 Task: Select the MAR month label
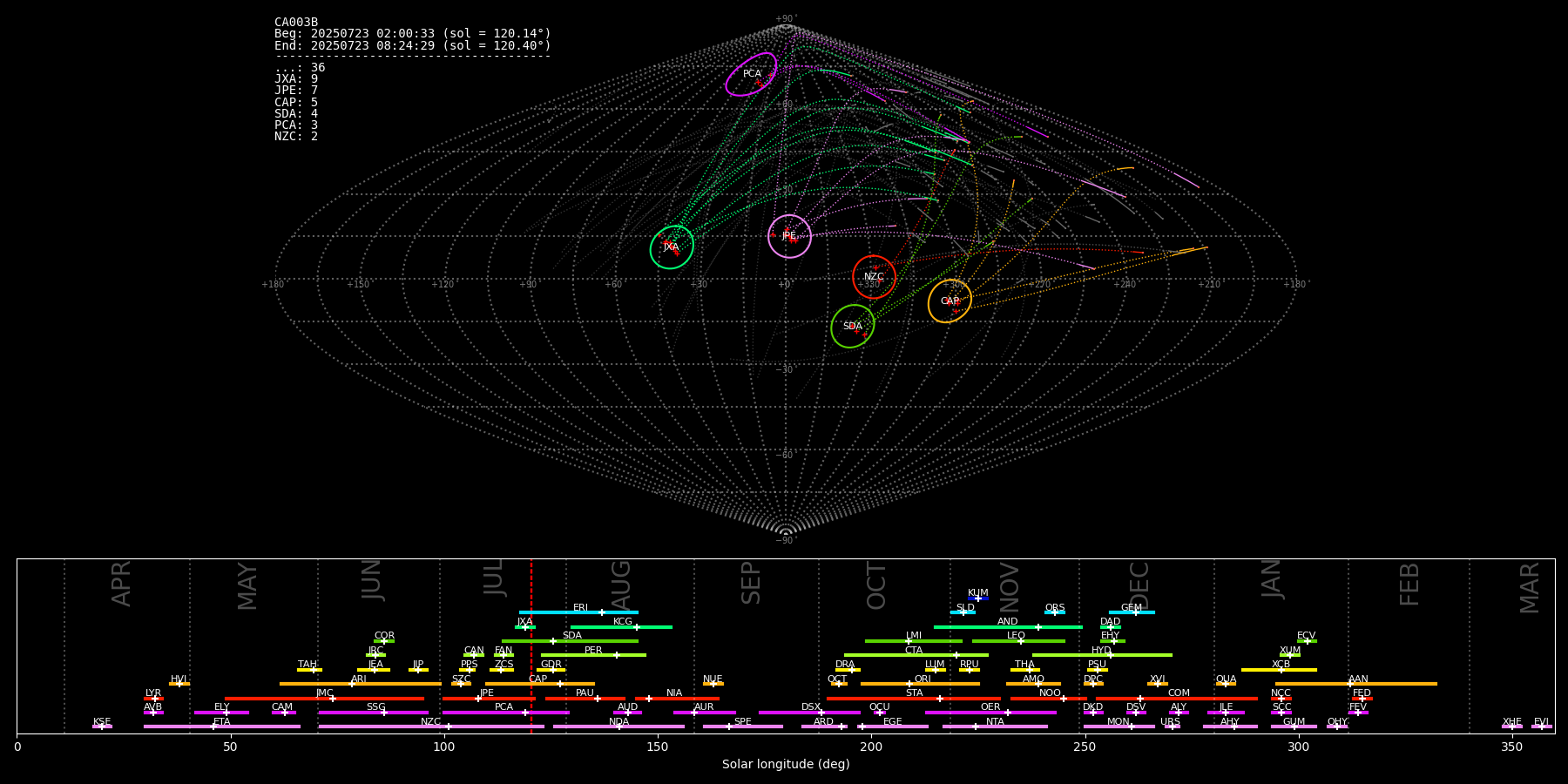click(1530, 588)
